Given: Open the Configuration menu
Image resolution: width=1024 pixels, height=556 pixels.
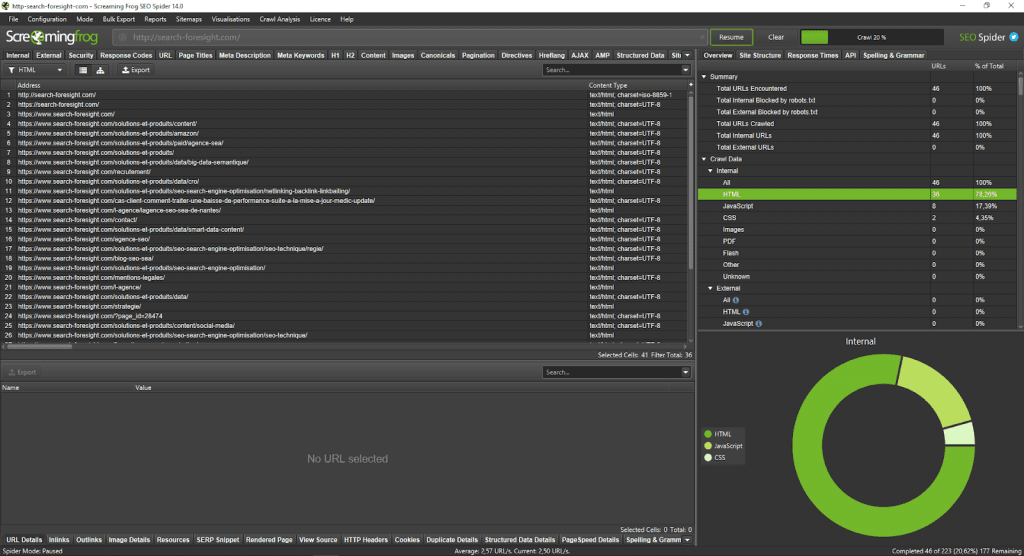Looking at the screenshot, I should tap(47, 19).
